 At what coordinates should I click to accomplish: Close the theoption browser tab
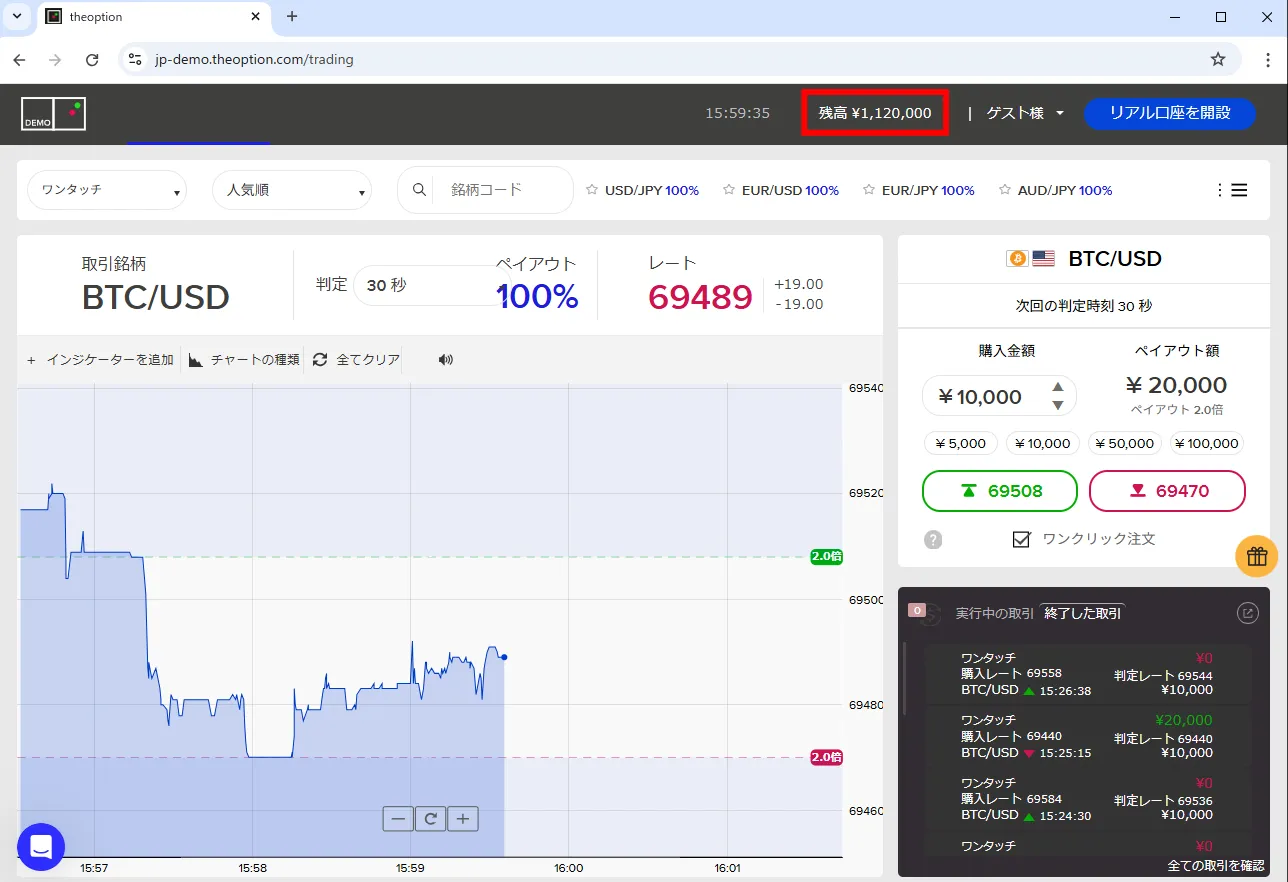click(x=256, y=17)
